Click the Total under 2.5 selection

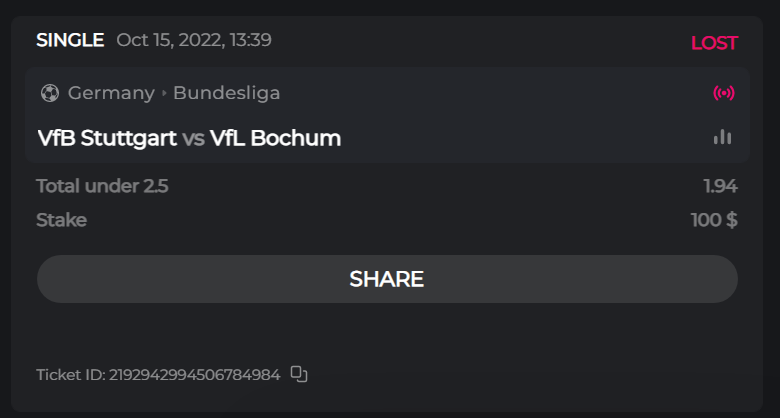(102, 185)
